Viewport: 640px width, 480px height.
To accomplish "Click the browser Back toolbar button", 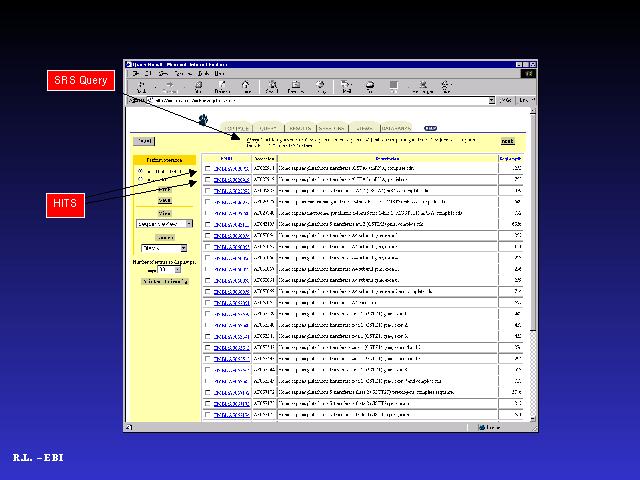I will pyautogui.click(x=140, y=87).
